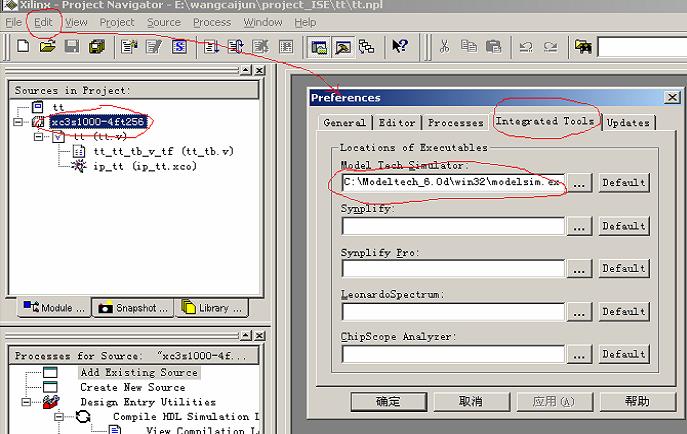Open the Window menu

262,22
